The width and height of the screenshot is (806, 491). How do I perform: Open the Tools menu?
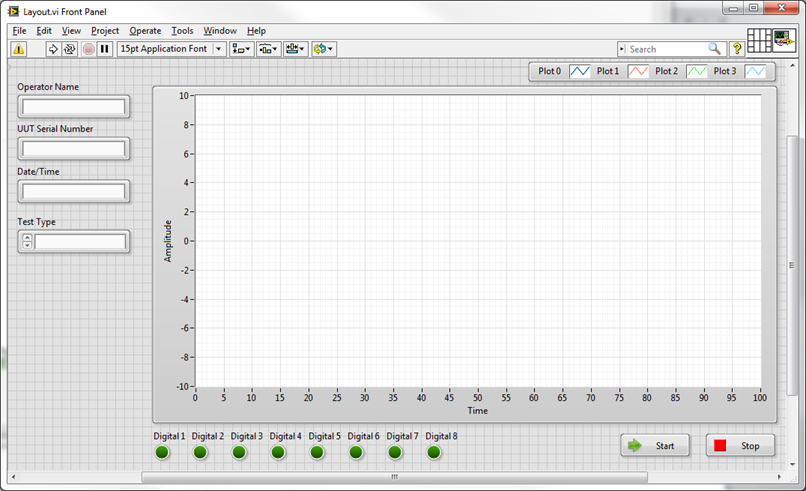(x=182, y=31)
